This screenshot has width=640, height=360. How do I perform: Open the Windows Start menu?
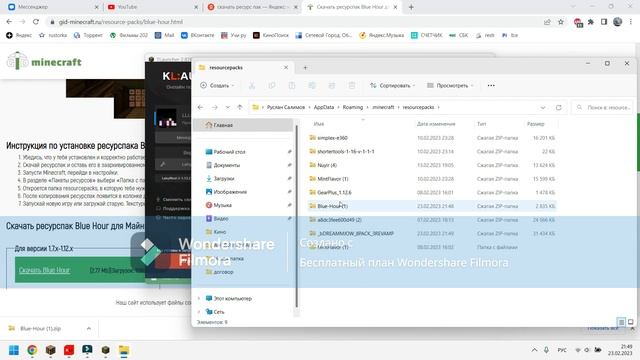click(x=14, y=350)
